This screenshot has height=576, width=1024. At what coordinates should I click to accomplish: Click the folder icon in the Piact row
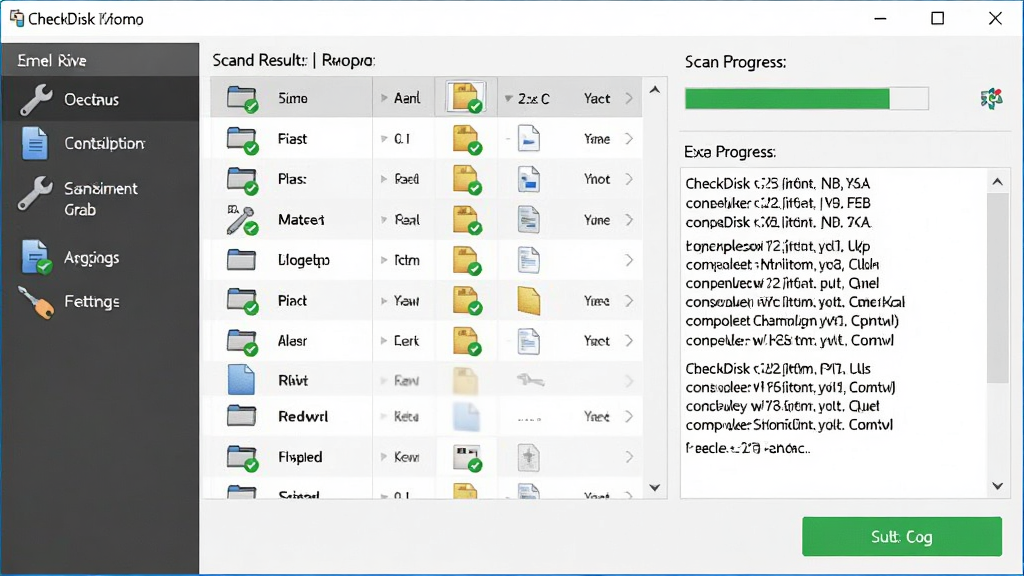(x=242, y=301)
